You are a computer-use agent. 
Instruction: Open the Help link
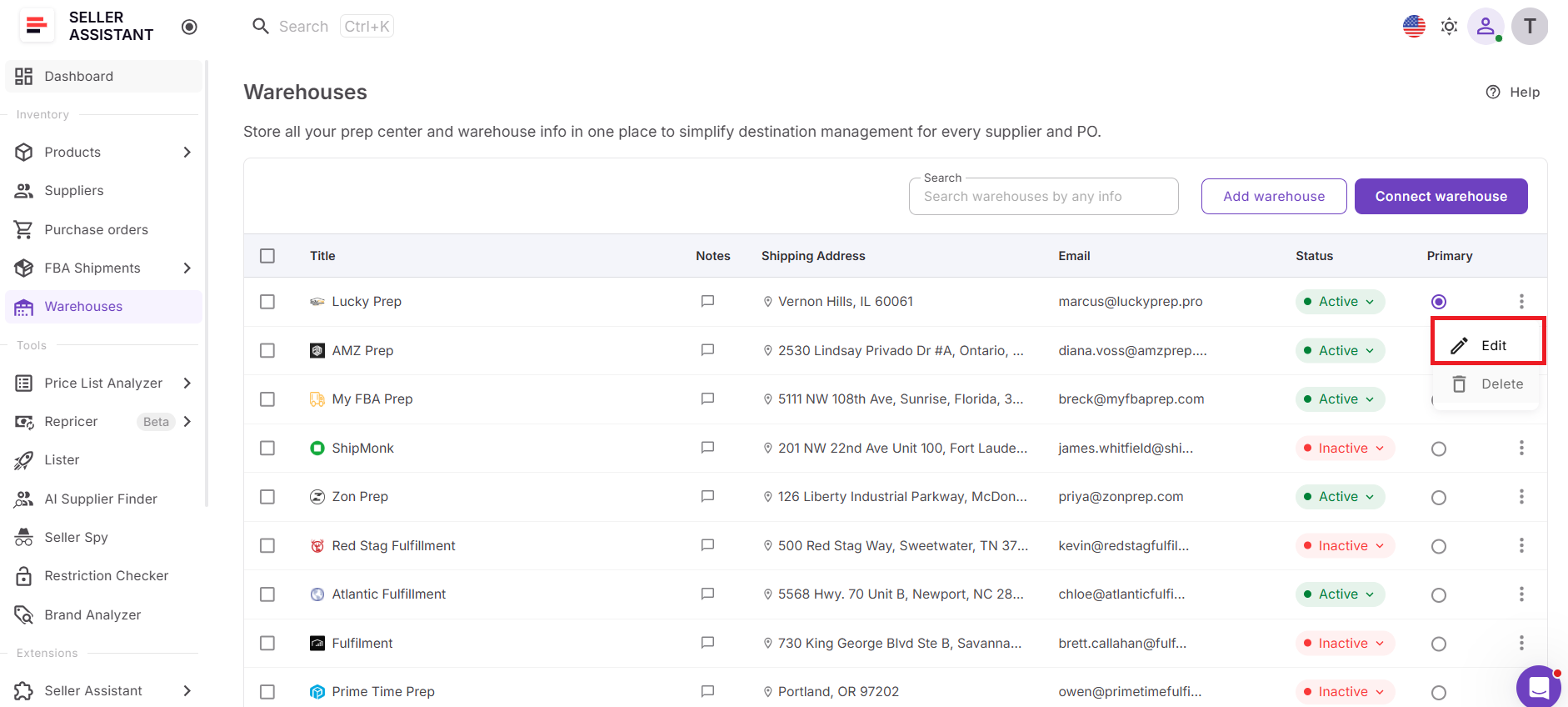click(1513, 92)
